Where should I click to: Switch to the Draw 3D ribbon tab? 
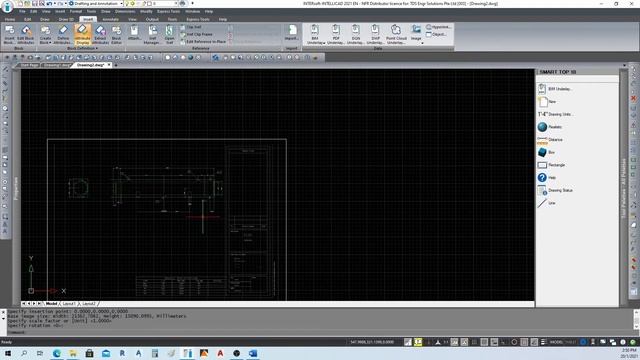coord(66,19)
